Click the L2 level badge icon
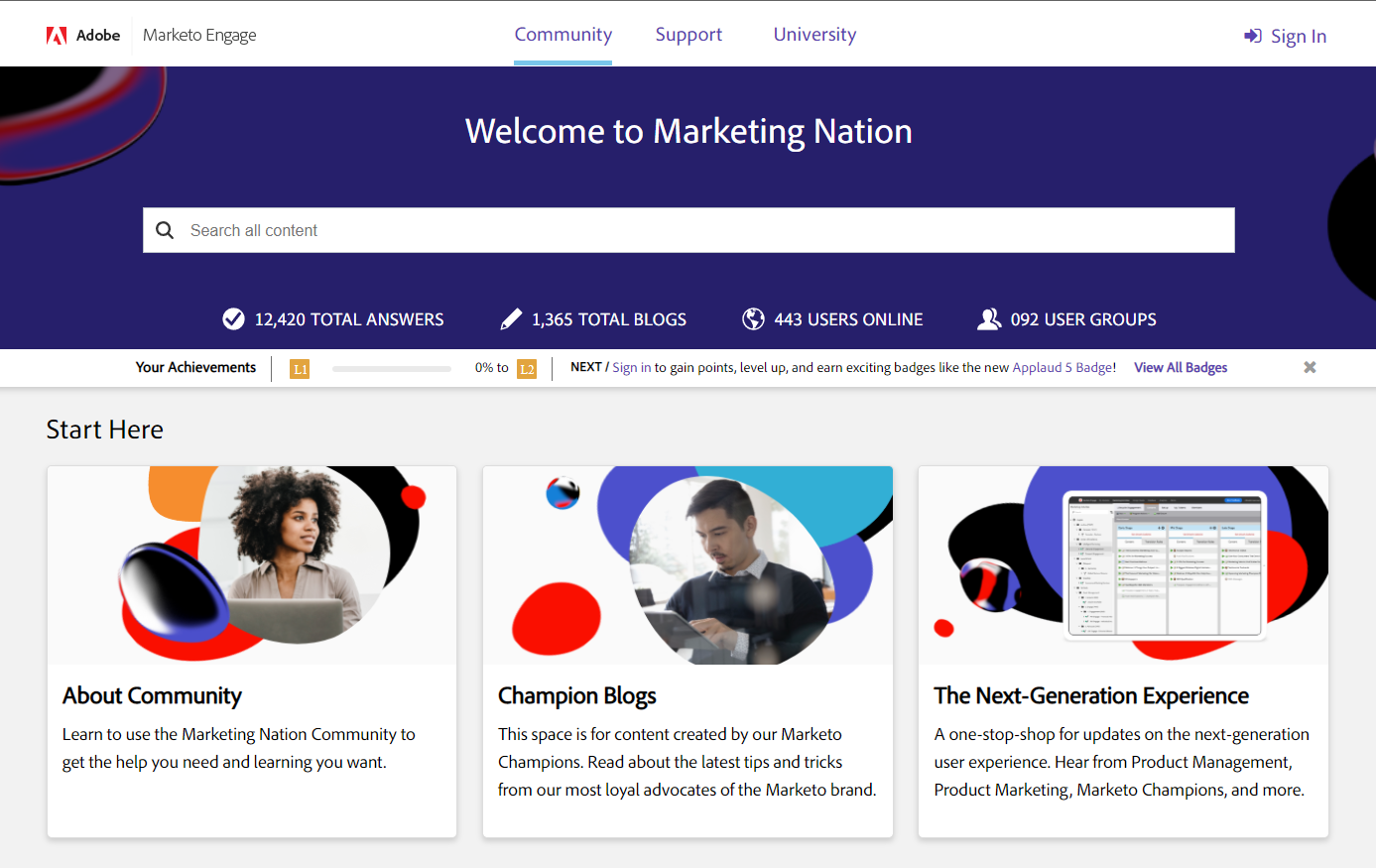The image size is (1376, 868). 527,369
